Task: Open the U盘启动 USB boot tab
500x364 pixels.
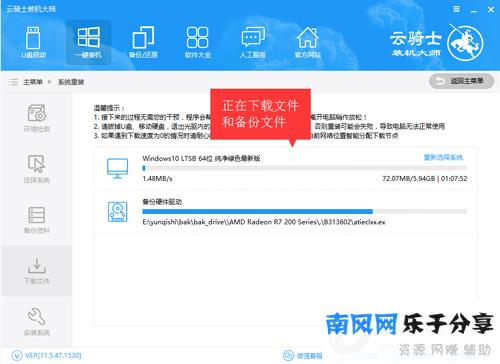Action: tap(33, 43)
